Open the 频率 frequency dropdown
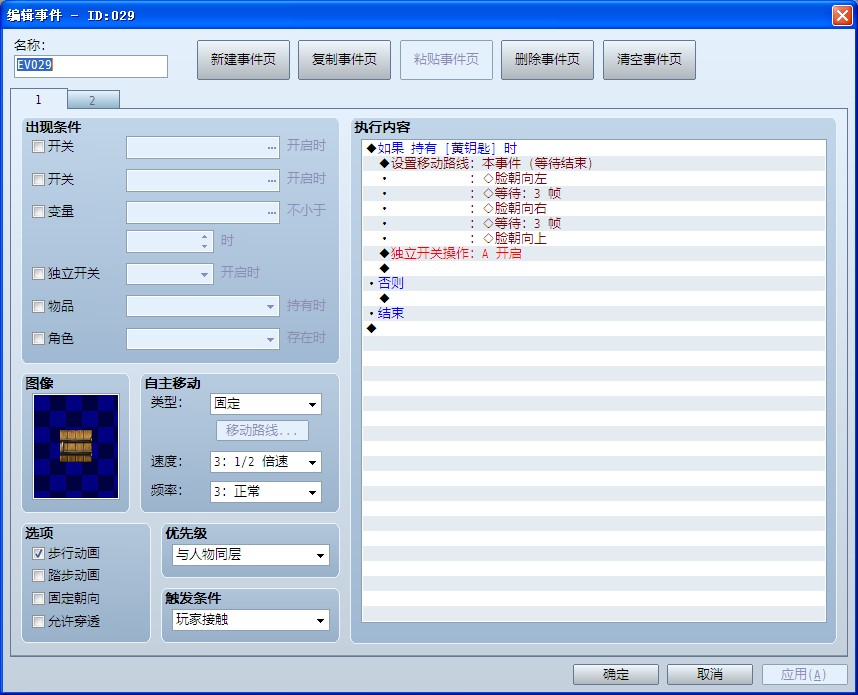 266,492
